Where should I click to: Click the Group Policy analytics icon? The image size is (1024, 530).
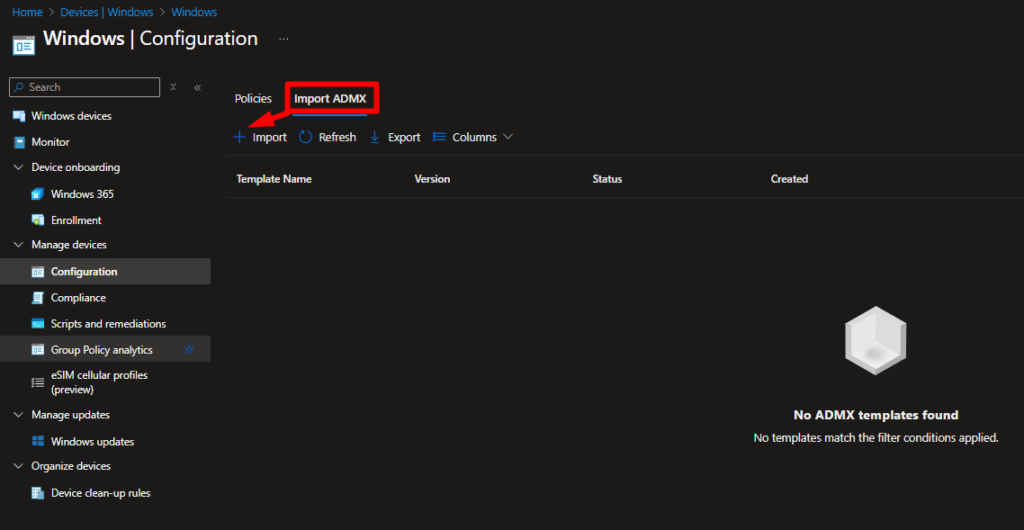click(x=39, y=351)
